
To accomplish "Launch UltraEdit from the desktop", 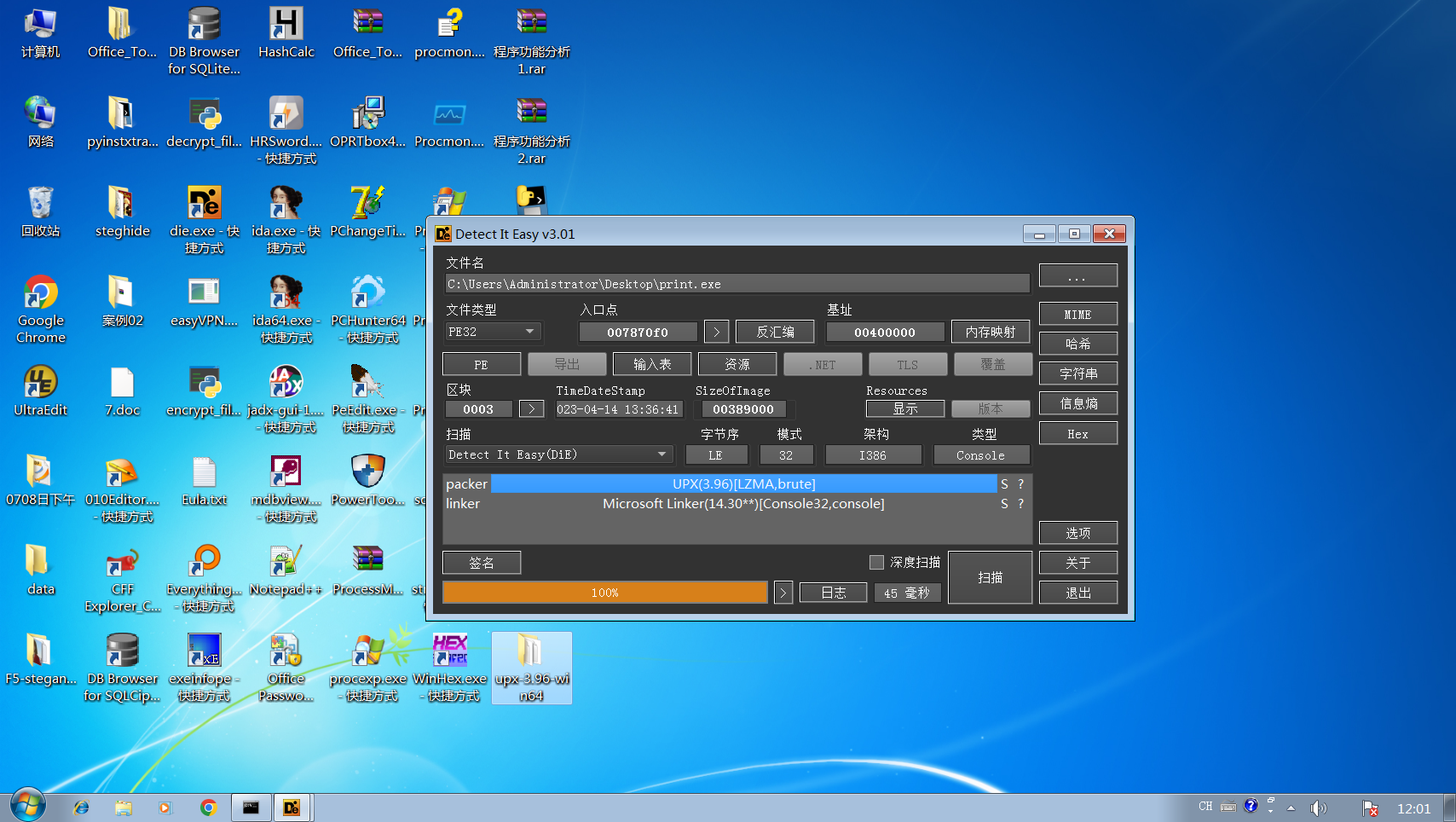I will click(x=40, y=392).
